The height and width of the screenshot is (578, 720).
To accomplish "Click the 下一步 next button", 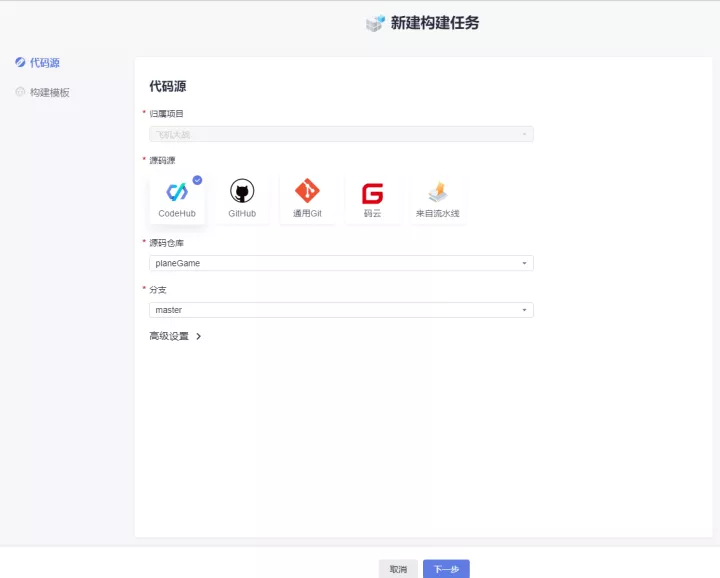I will (446, 569).
